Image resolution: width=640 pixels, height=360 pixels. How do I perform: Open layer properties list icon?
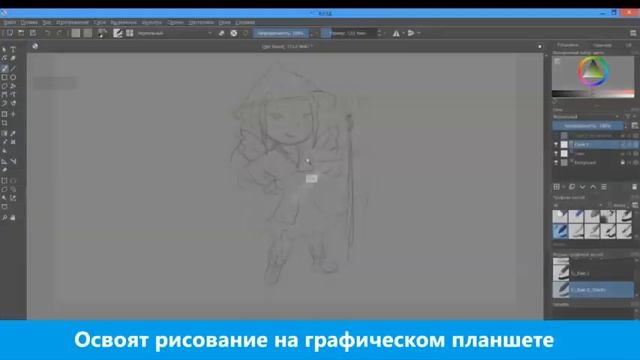604,187
